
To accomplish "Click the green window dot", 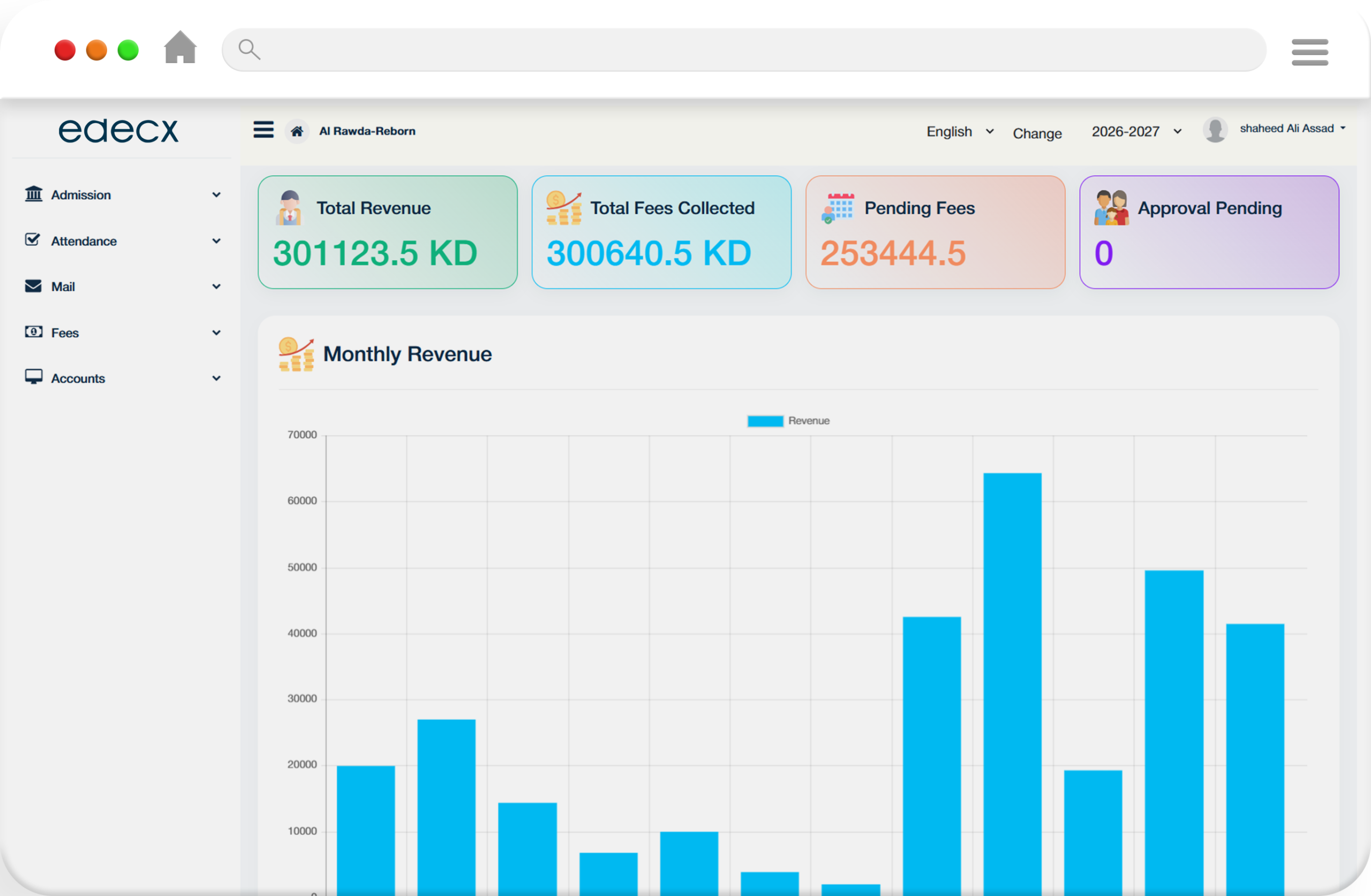I will pos(129,50).
